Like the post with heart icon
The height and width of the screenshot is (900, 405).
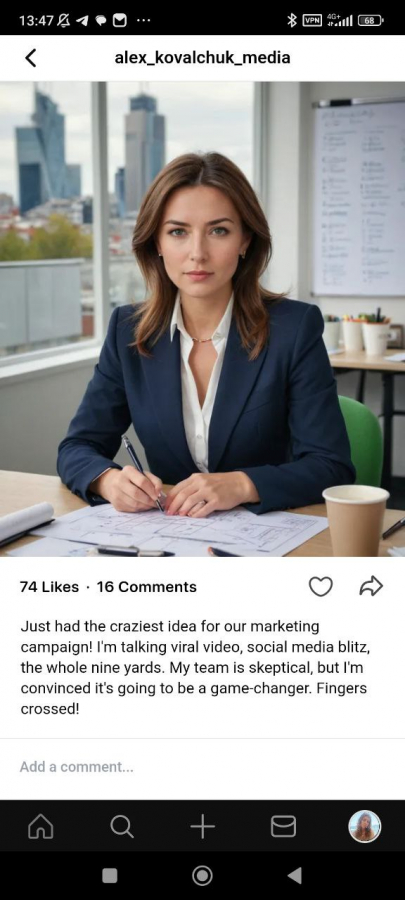pos(321,587)
